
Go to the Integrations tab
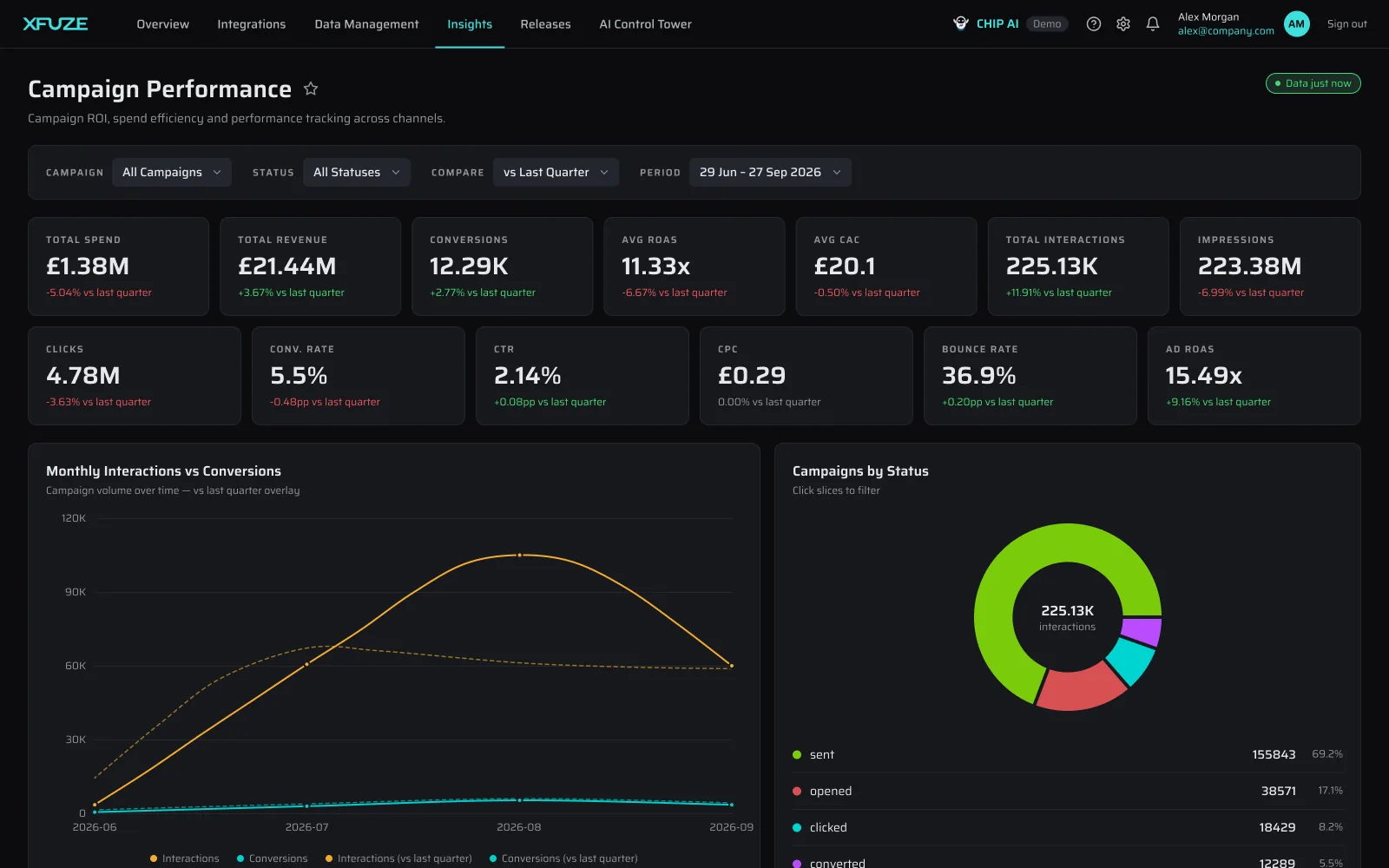coord(252,24)
